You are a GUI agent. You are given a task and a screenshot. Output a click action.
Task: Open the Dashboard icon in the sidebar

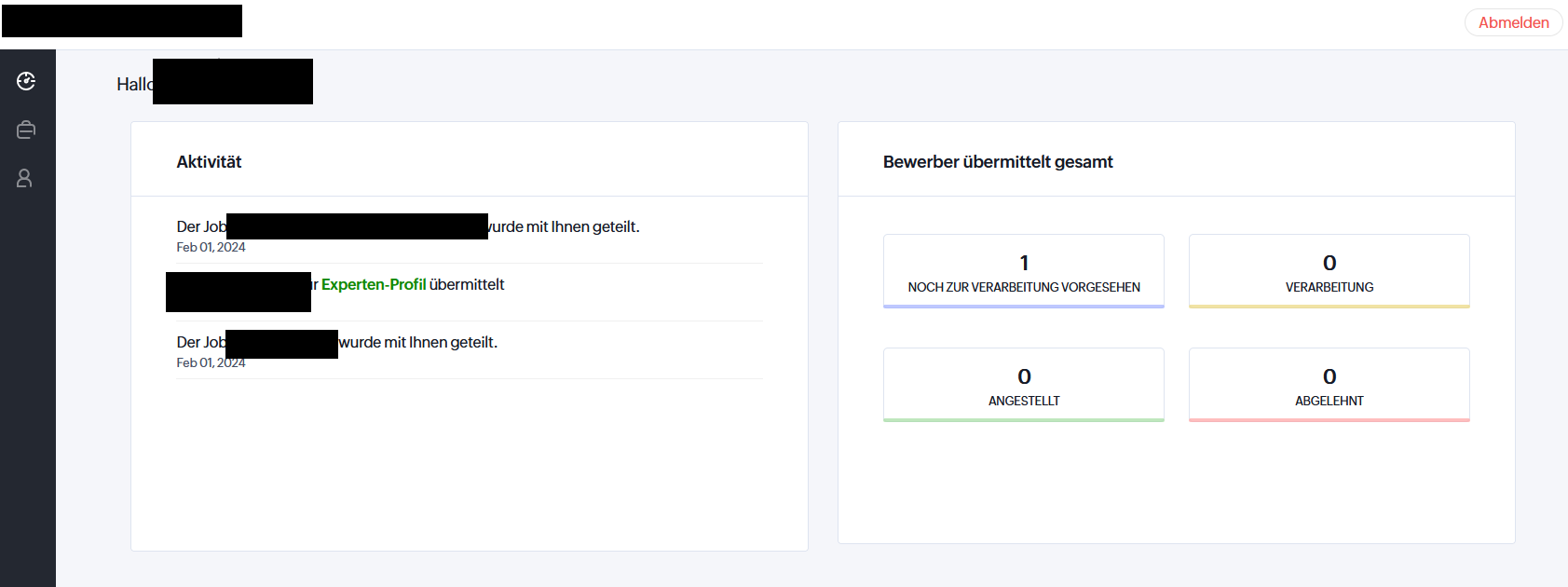tap(26, 81)
